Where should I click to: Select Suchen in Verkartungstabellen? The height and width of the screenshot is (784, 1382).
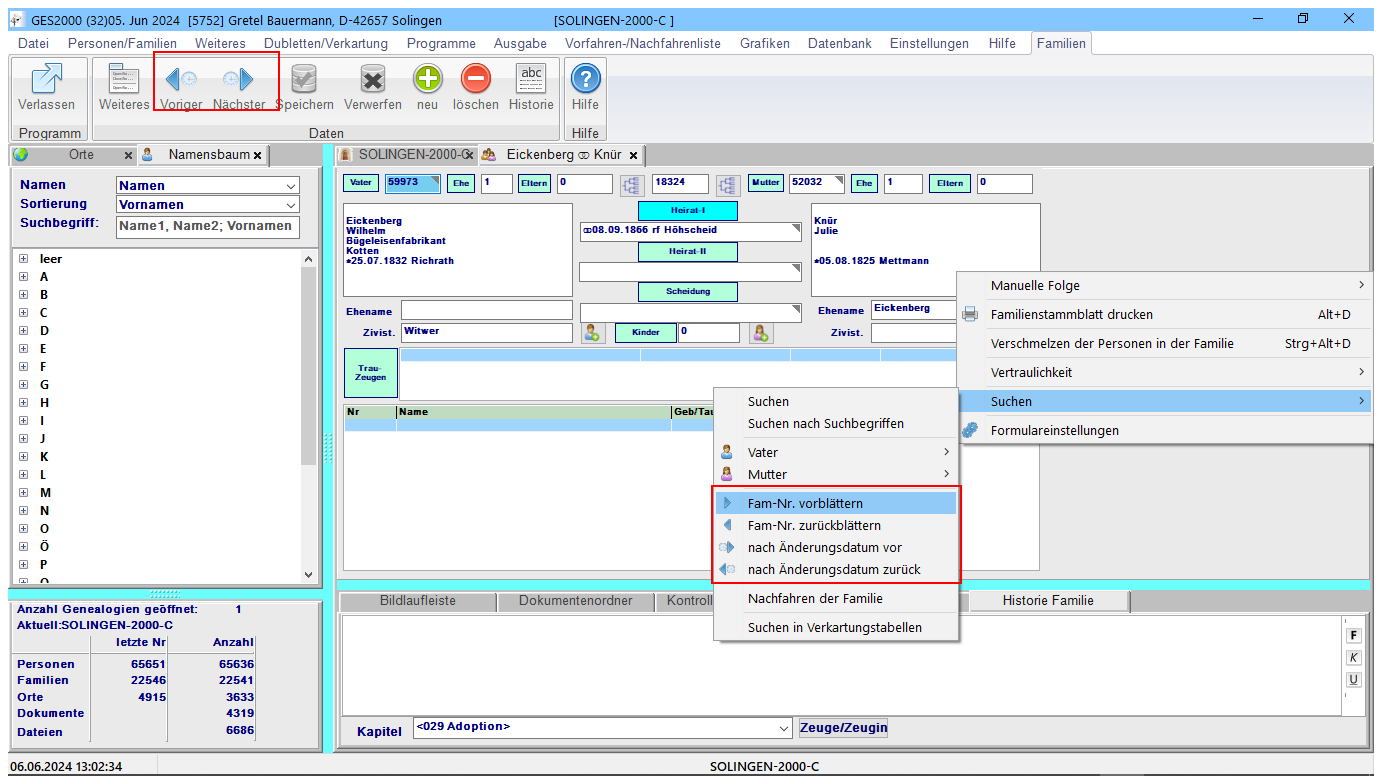point(836,627)
